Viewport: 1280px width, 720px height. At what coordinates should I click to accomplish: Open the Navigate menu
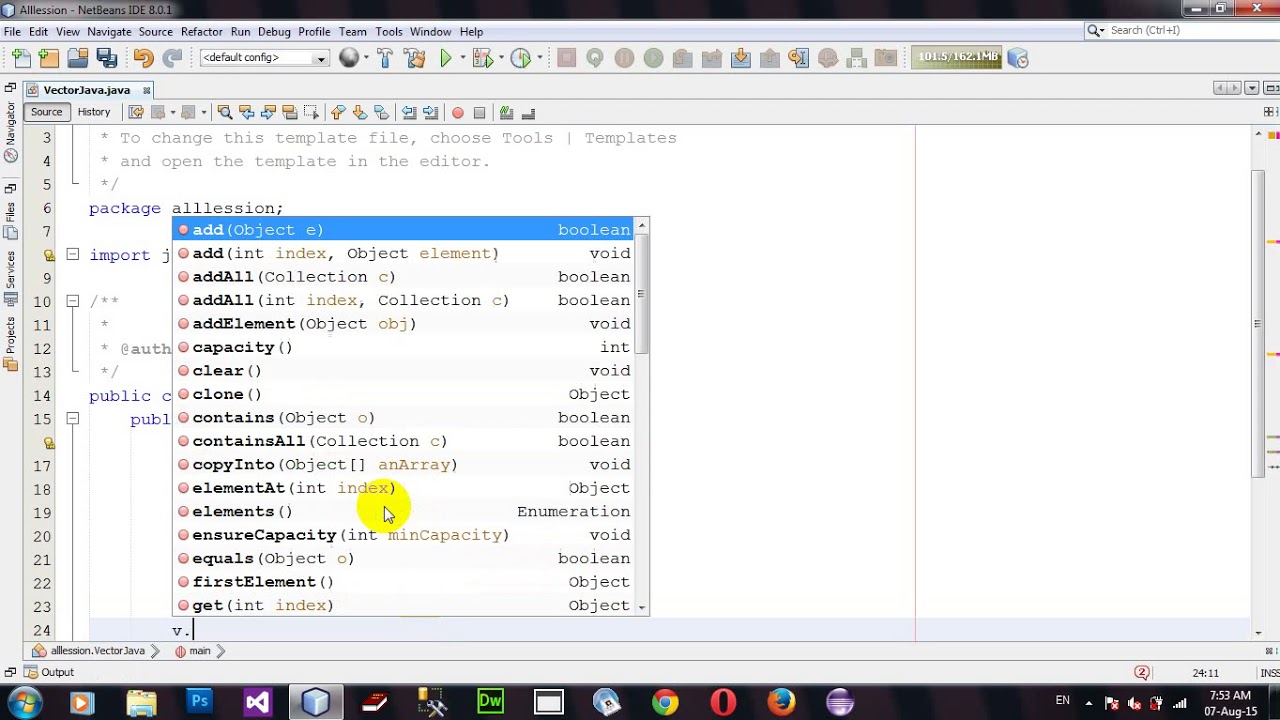tap(109, 31)
